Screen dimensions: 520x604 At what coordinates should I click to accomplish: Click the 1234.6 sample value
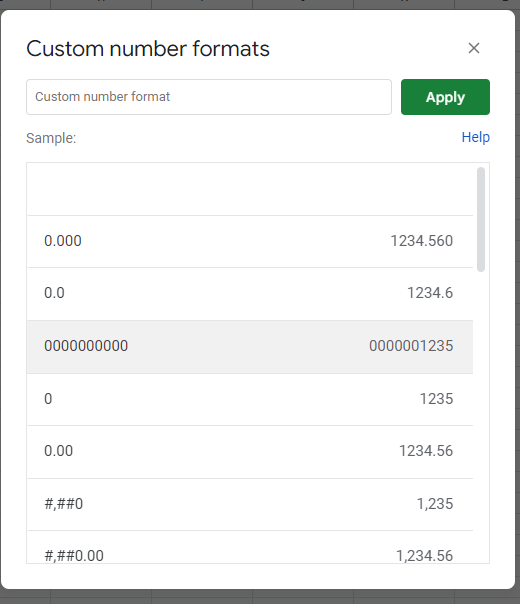pyautogui.click(x=430, y=293)
